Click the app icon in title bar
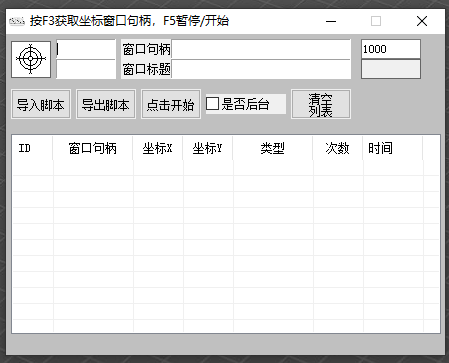This screenshot has height=363, width=449. [17, 21]
